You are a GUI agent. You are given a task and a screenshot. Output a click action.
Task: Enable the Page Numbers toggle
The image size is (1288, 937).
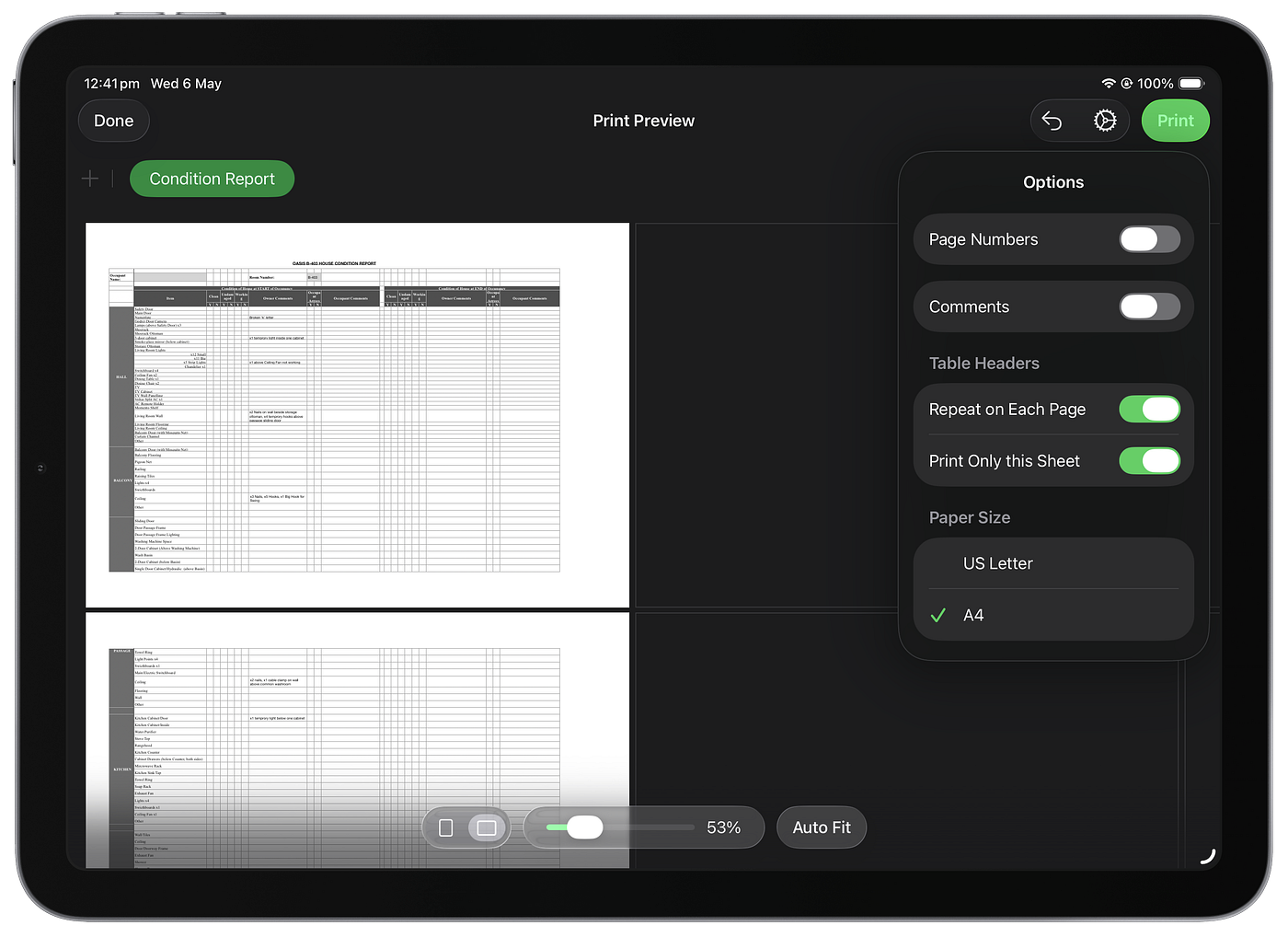click(x=1149, y=239)
